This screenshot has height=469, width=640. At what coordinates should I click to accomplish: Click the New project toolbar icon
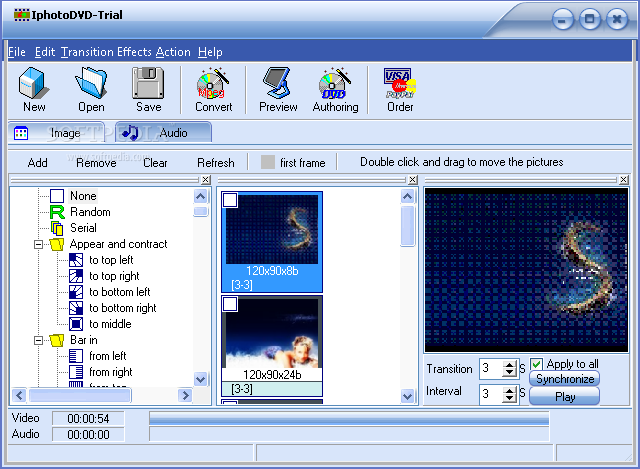34,84
